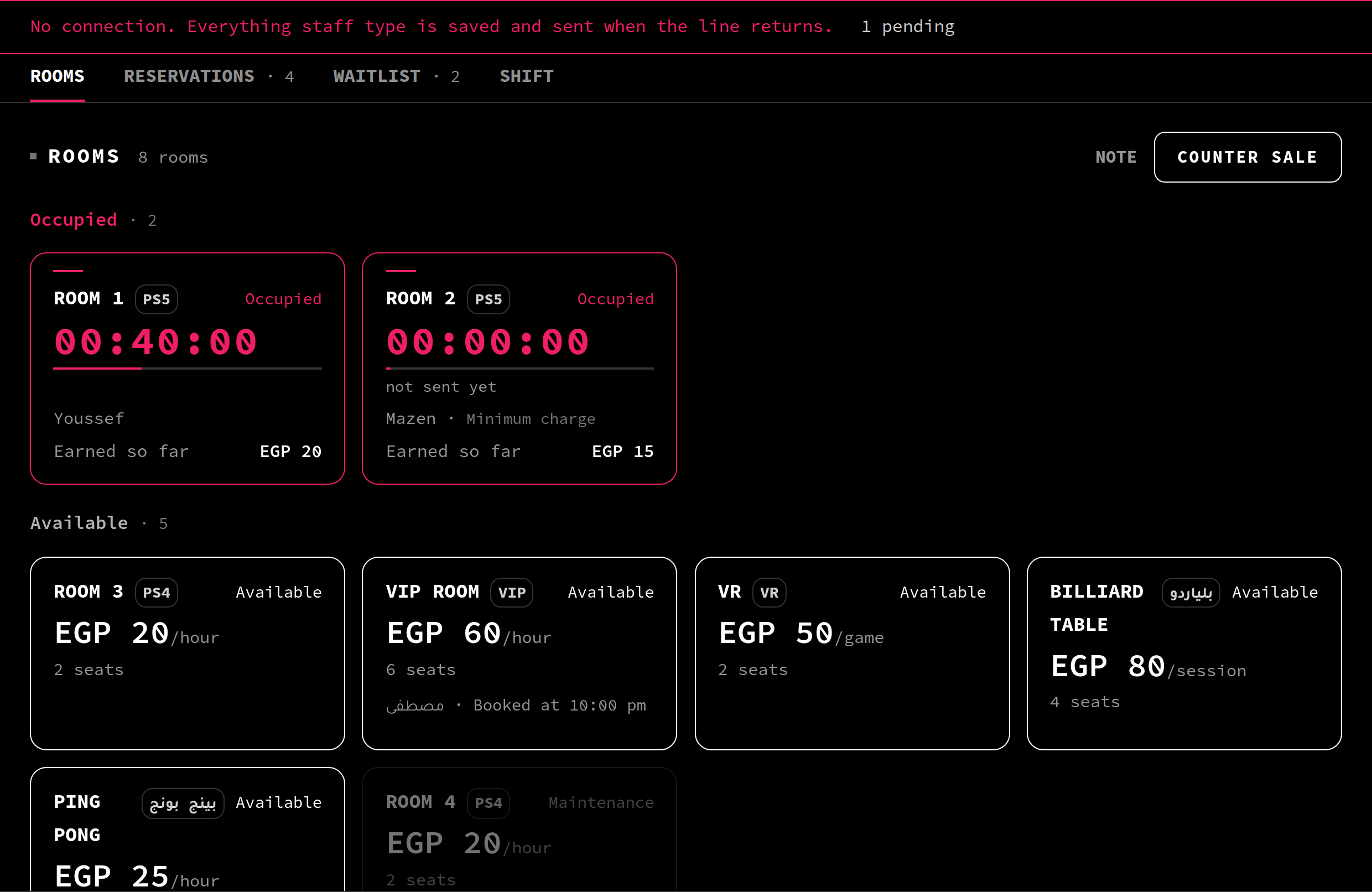Click 'EGP 60/hour' on VIP Room
Screen dimensions: 1372x892
(469, 634)
